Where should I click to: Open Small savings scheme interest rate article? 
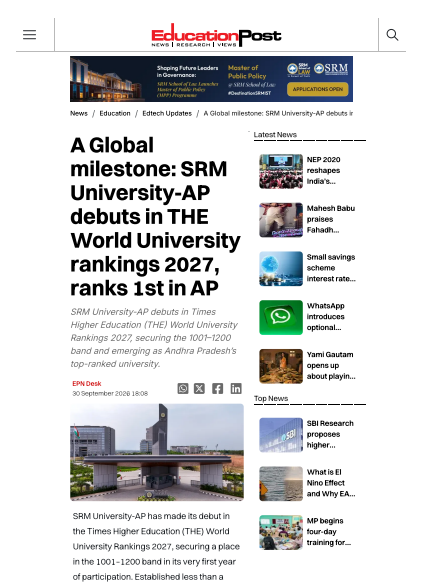point(331,268)
